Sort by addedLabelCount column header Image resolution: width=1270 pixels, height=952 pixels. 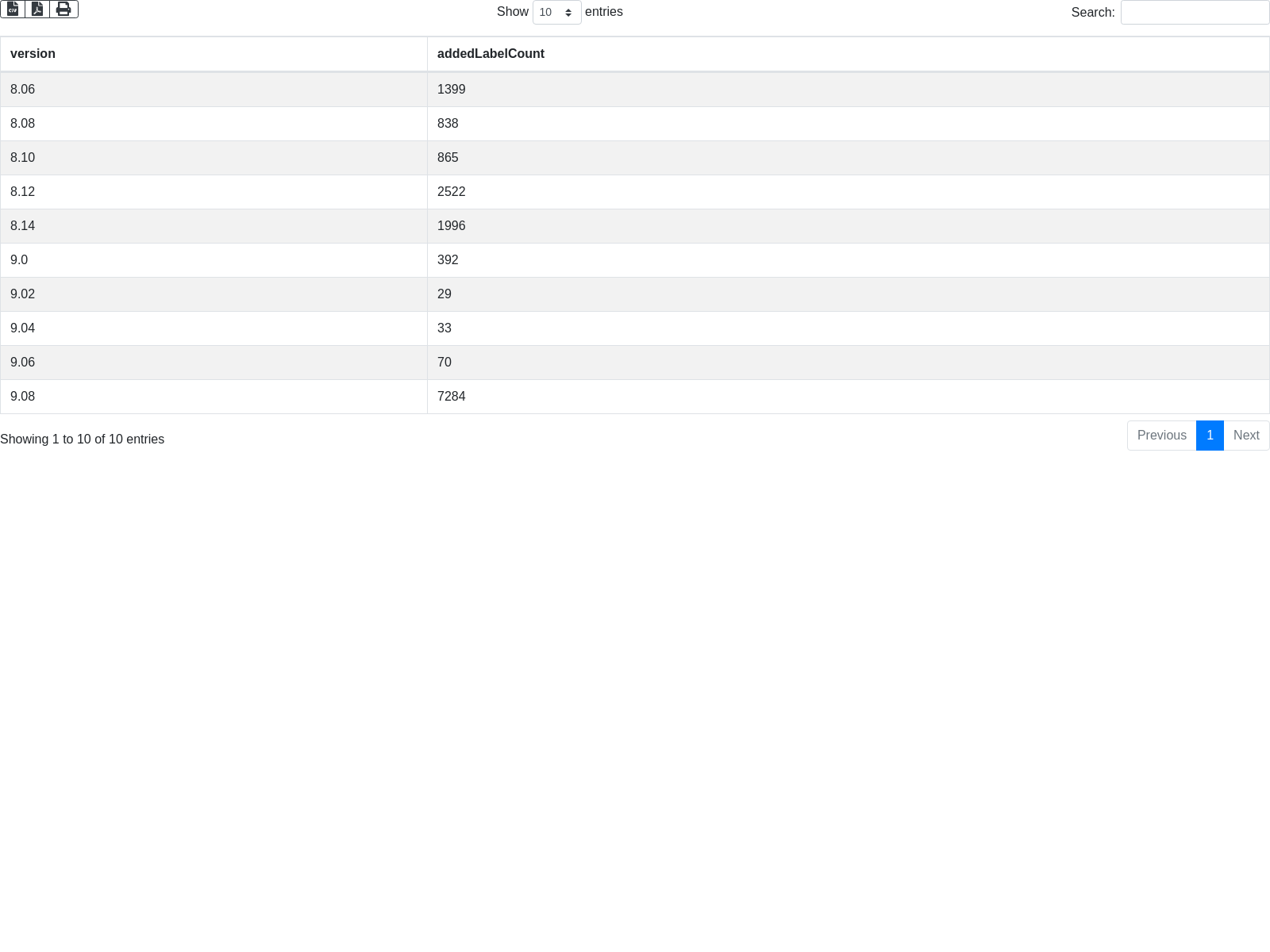491,54
